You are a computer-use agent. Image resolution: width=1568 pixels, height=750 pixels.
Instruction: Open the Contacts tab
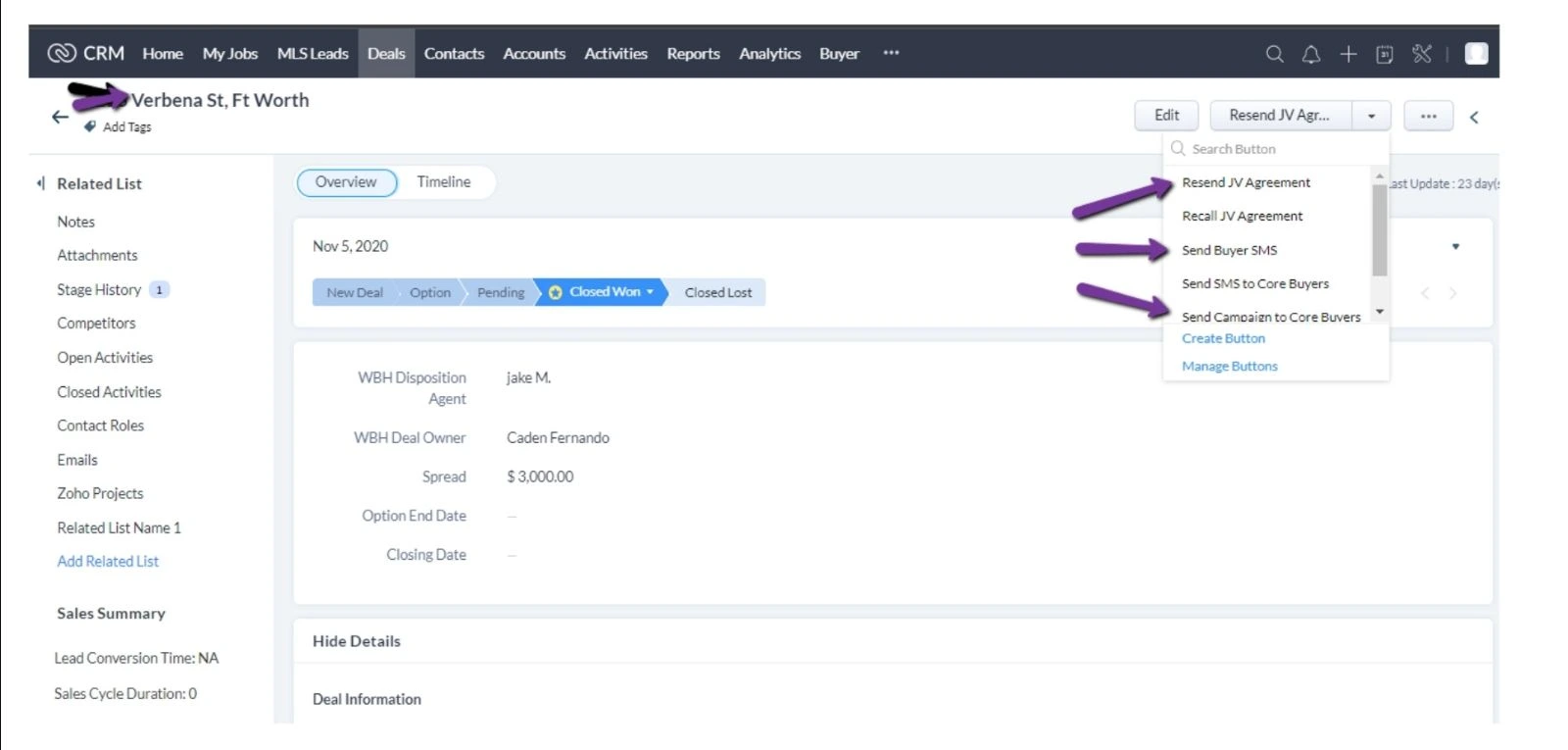click(454, 54)
